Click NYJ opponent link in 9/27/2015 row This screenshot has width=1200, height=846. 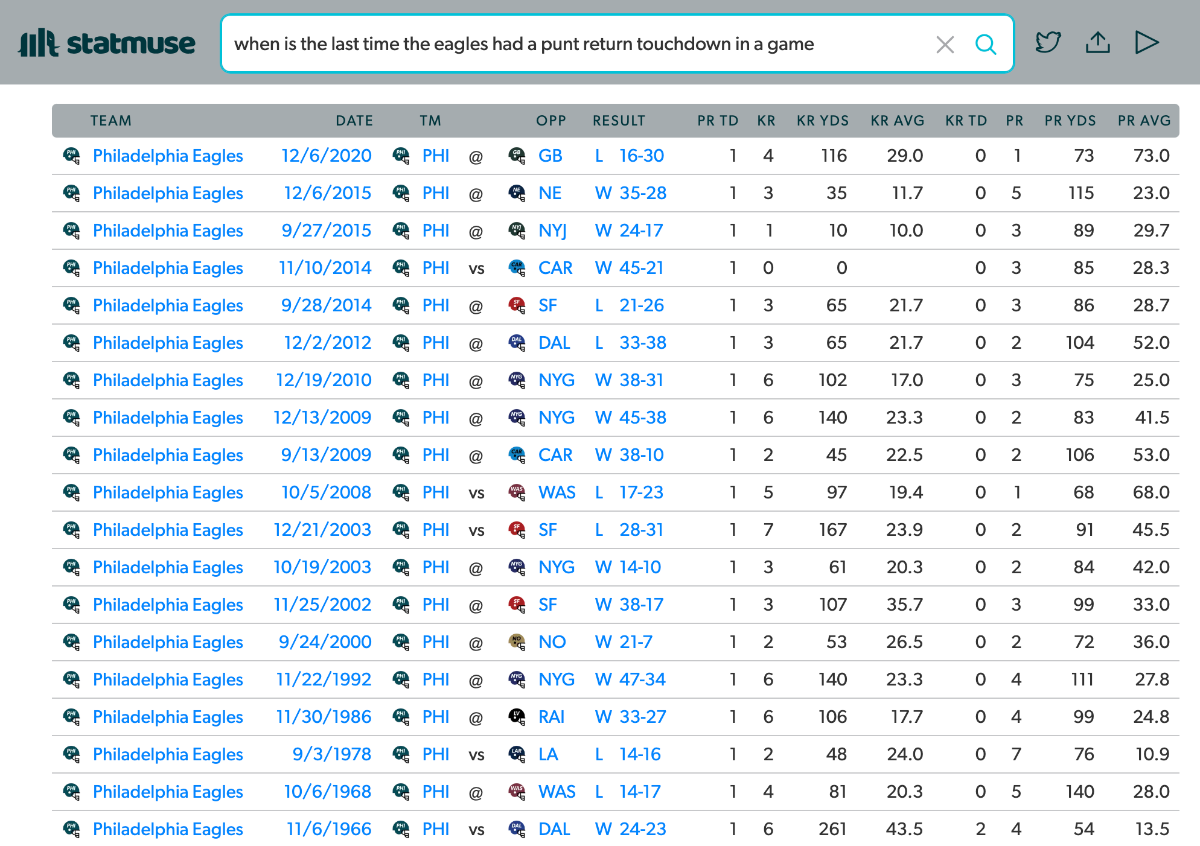click(x=552, y=231)
